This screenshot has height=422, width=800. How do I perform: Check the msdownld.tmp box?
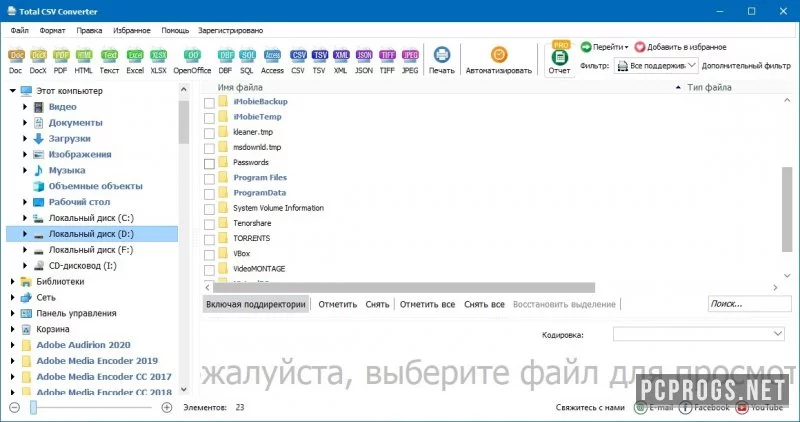click(209, 148)
